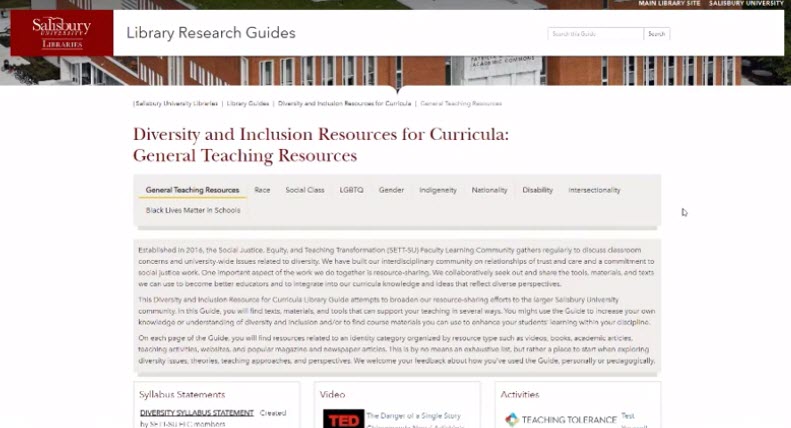The image size is (791, 428).
Task: Click the Syllabus Statements box heading
Action: coord(182,395)
